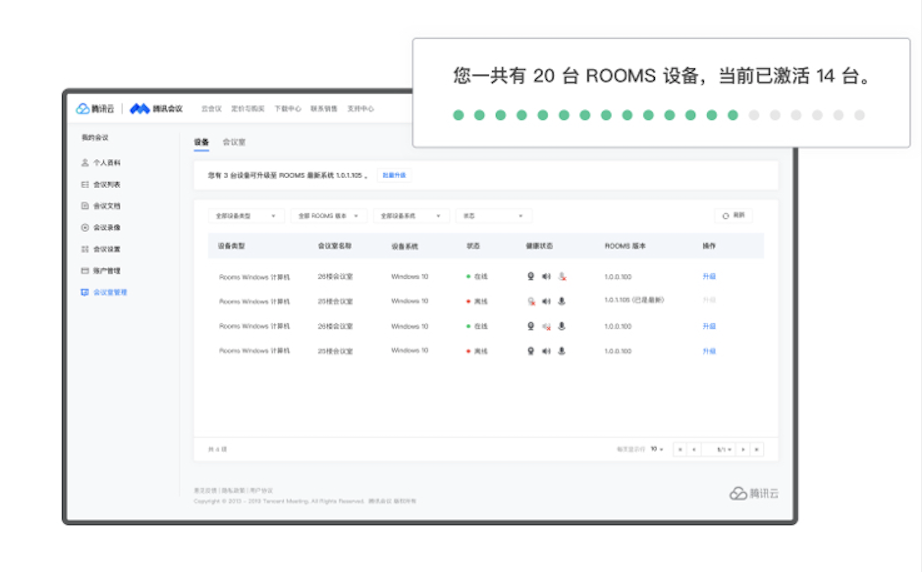The image size is (922, 572).
Task: Click camera icon in offline 1.0.0.100 row
Action: pos(530,351)
